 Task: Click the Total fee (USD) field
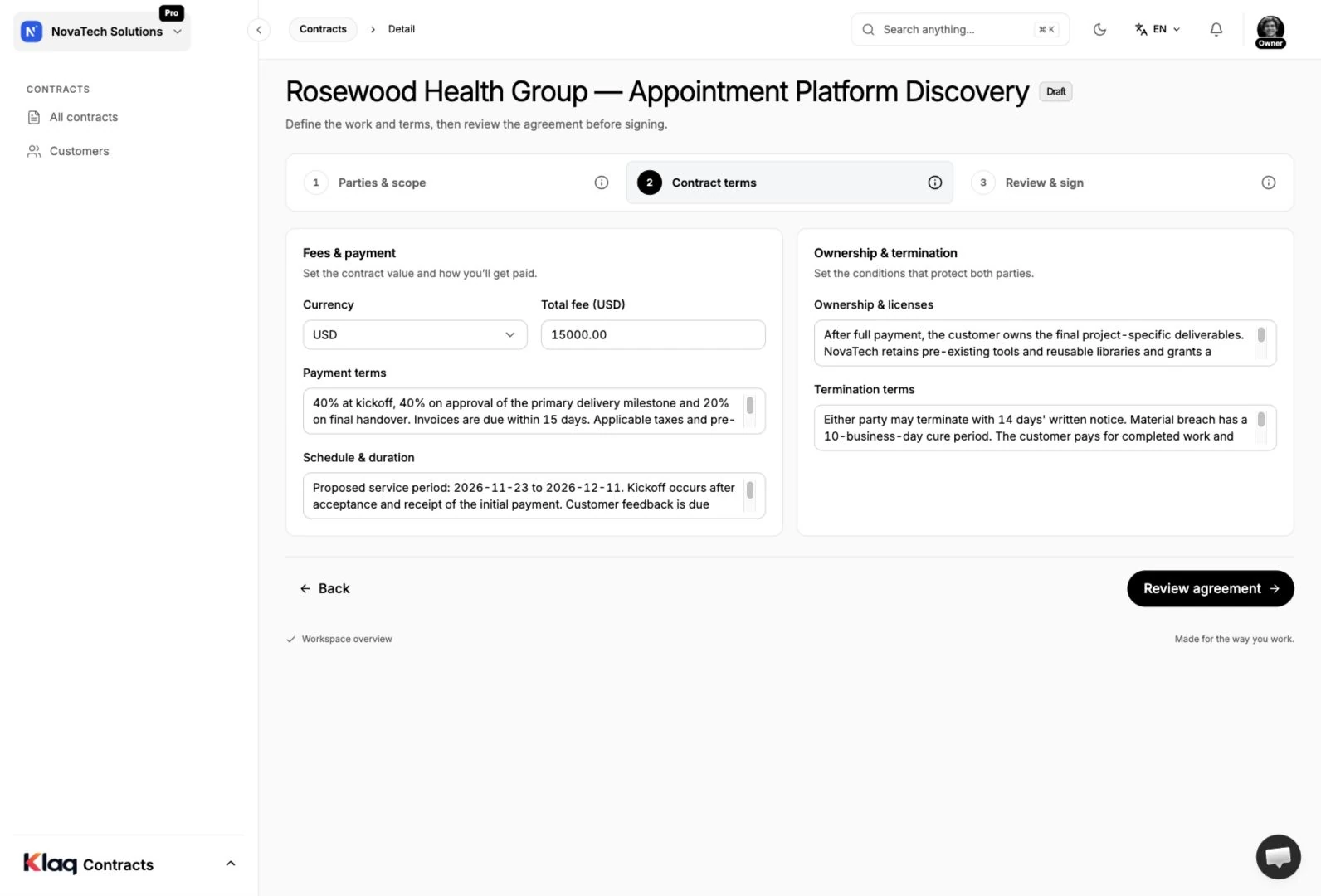point(653,335)
